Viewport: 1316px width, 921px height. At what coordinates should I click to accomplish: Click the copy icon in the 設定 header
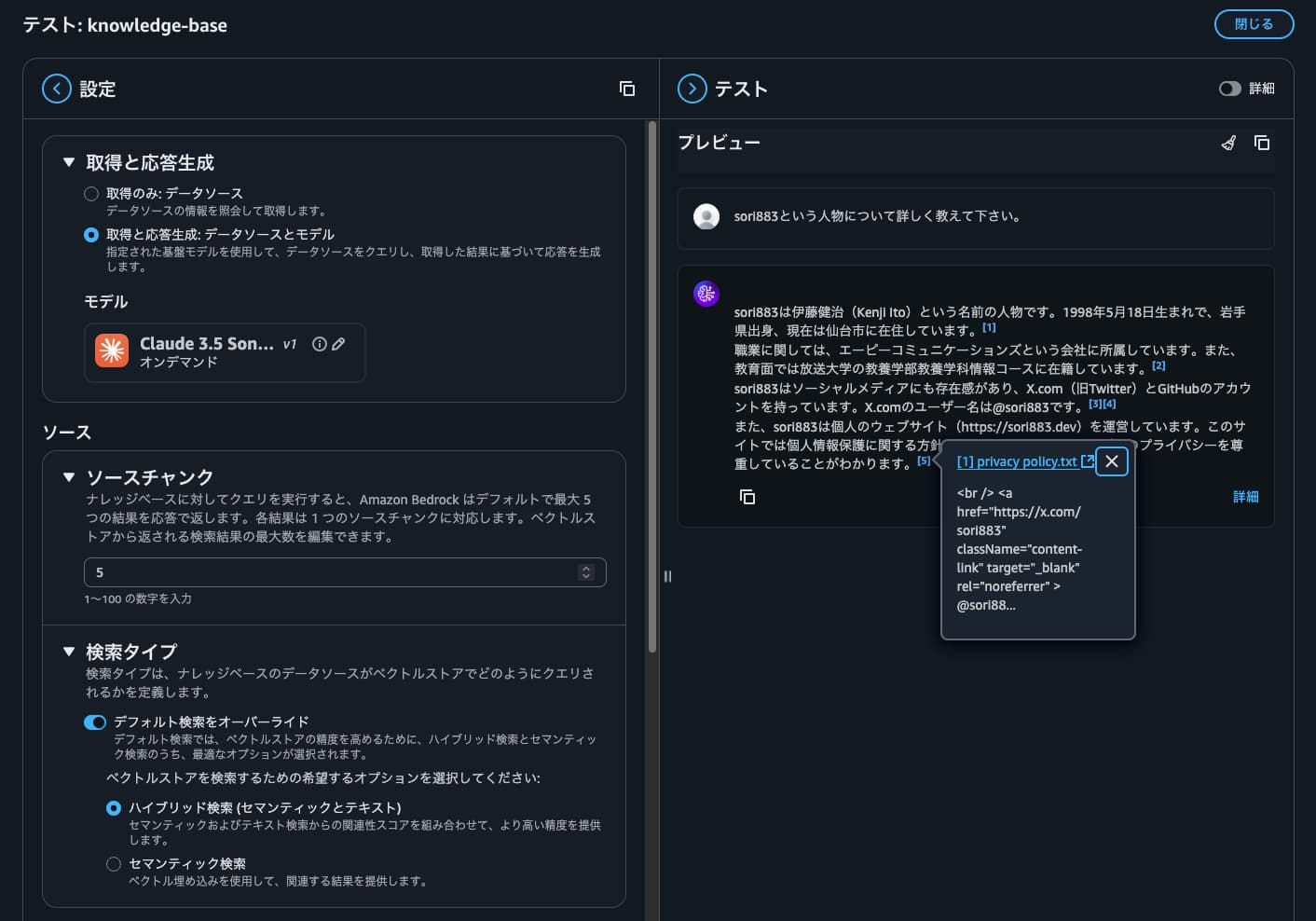click(x=627, y=89)
